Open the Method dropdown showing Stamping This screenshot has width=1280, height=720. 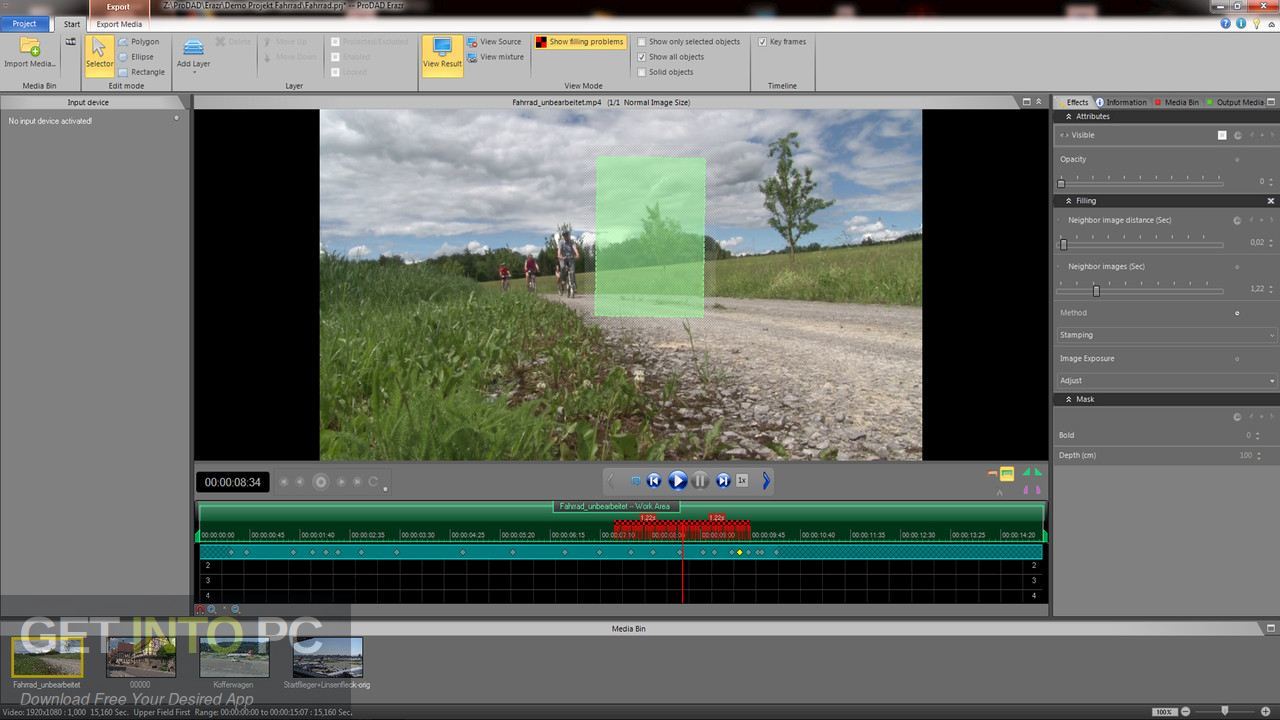pos(1167,335)
